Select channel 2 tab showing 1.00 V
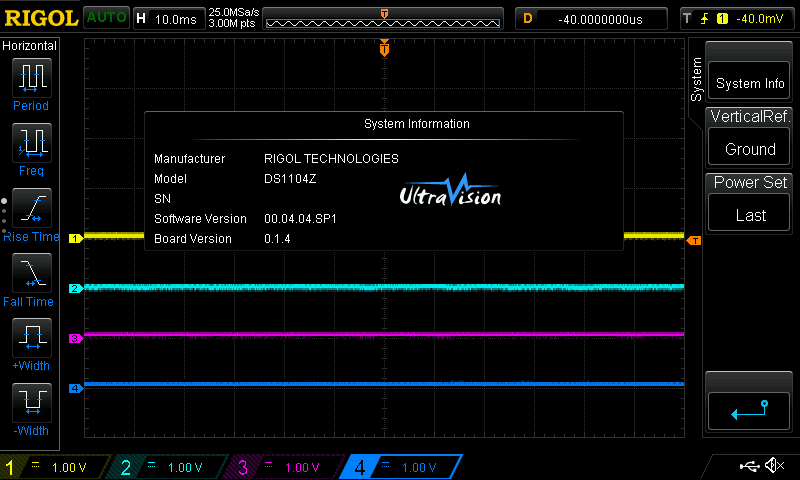This screenshot has width=800, height=480. click(168, 467)
